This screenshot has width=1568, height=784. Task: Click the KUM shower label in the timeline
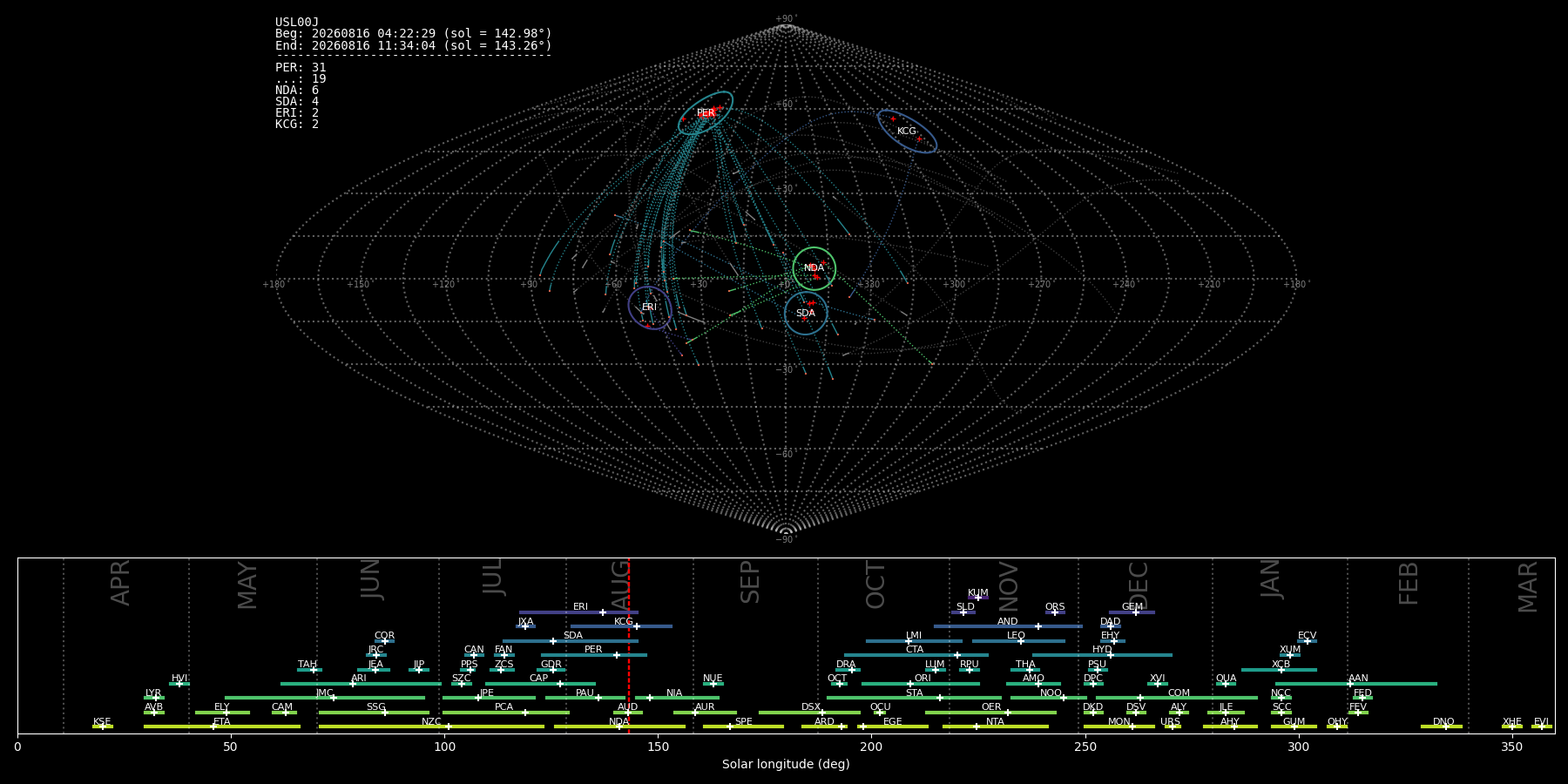[x=978, y=593]
